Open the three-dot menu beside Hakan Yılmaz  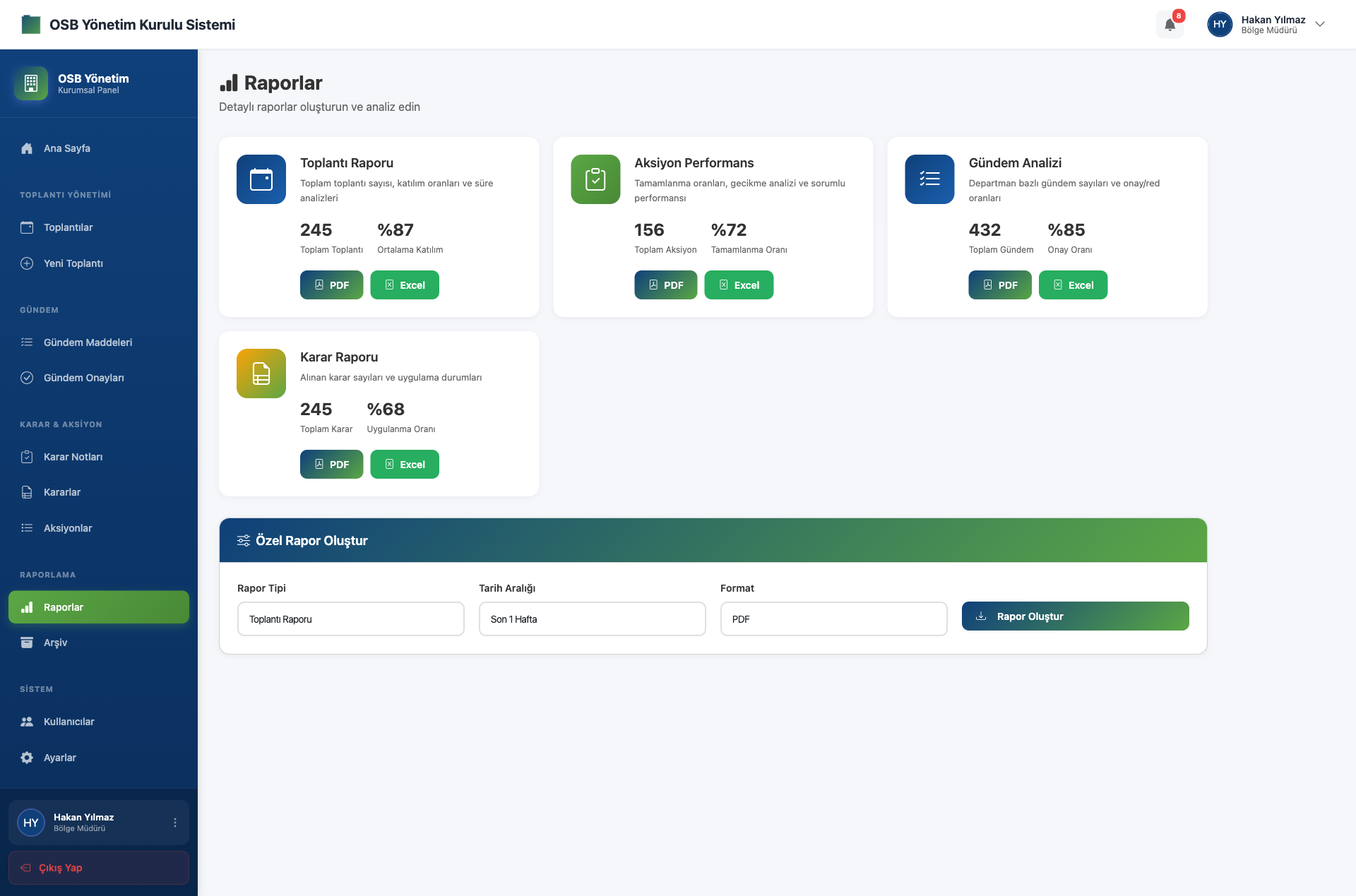click(175, 823)
